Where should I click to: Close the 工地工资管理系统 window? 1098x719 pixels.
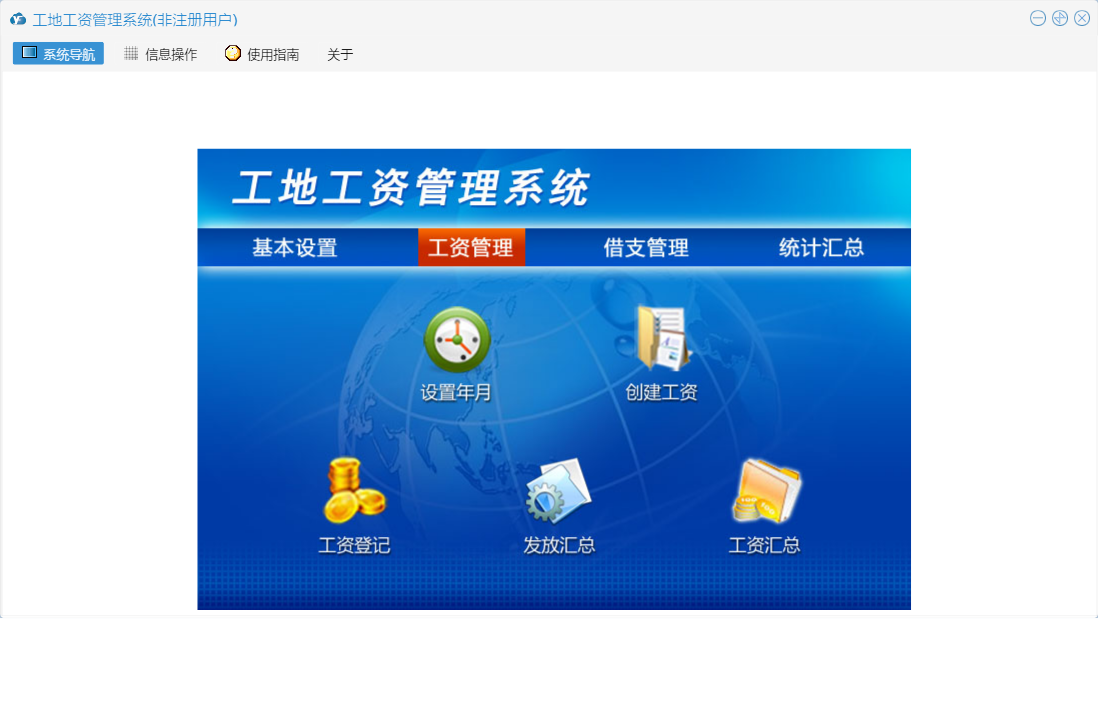coord(1082,18)
